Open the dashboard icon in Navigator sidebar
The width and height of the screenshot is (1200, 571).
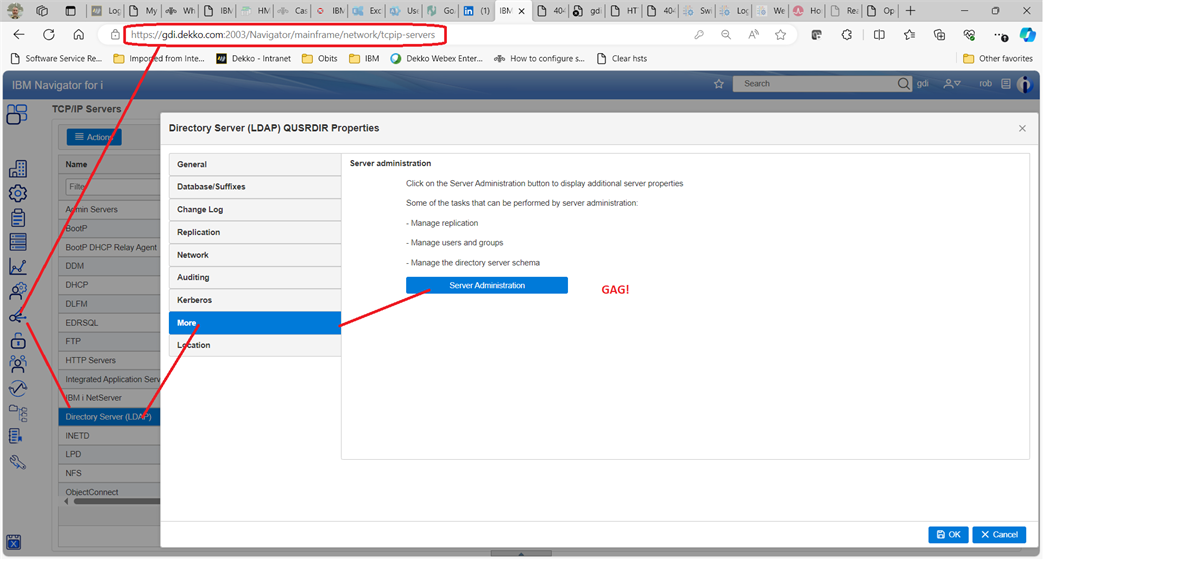pos(17,115)
